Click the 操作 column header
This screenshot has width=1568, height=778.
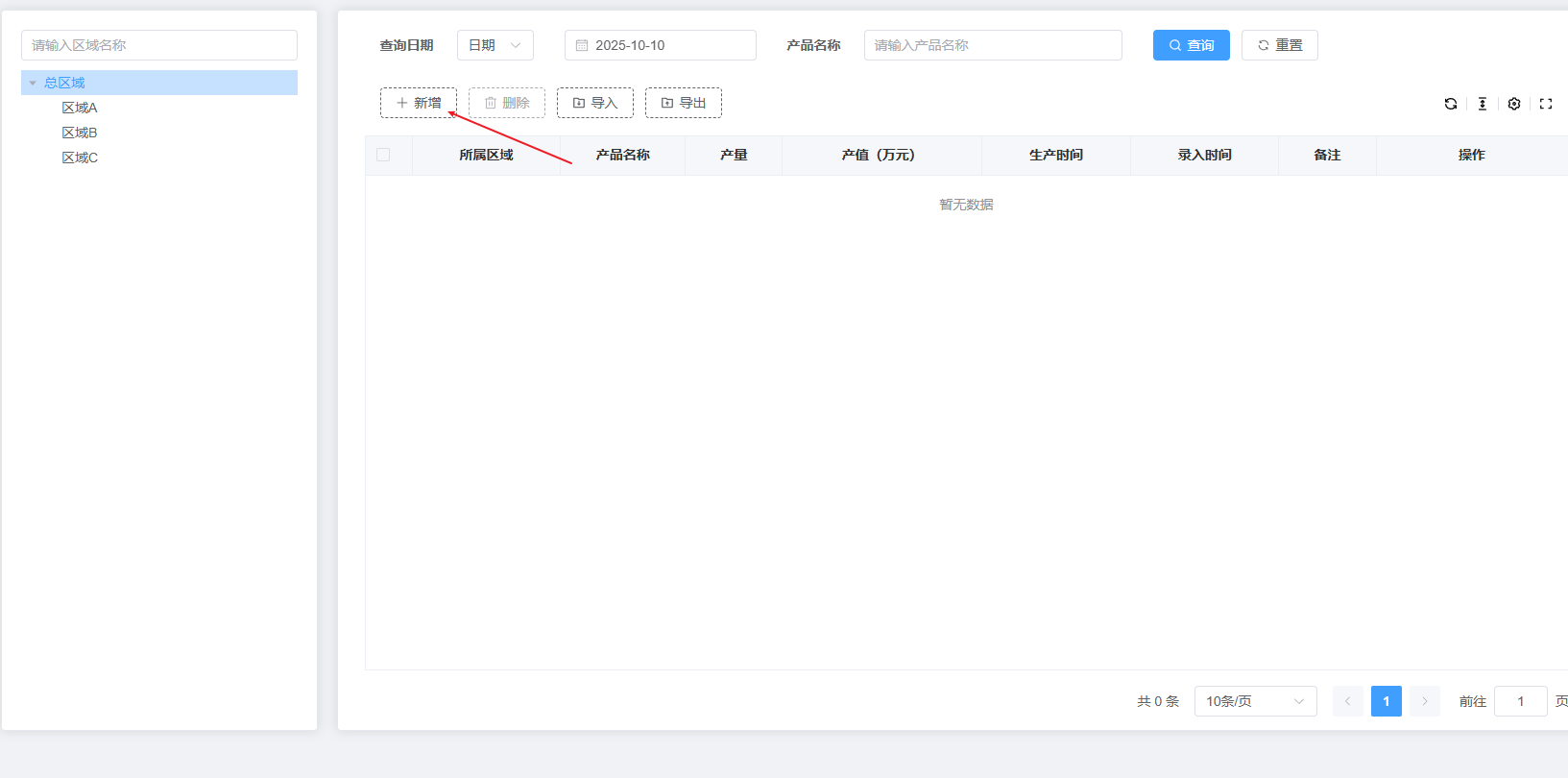pyautogui.click(x=1472, y=155)
